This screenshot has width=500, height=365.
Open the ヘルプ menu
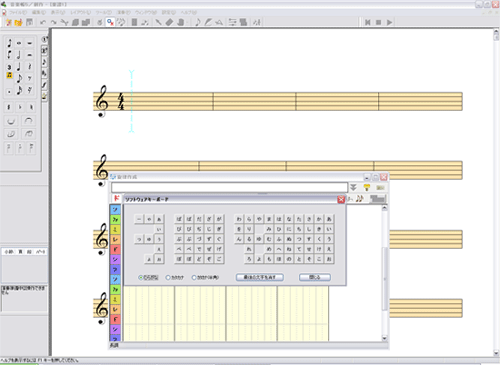pyautogui.click(x=188, y=13)
